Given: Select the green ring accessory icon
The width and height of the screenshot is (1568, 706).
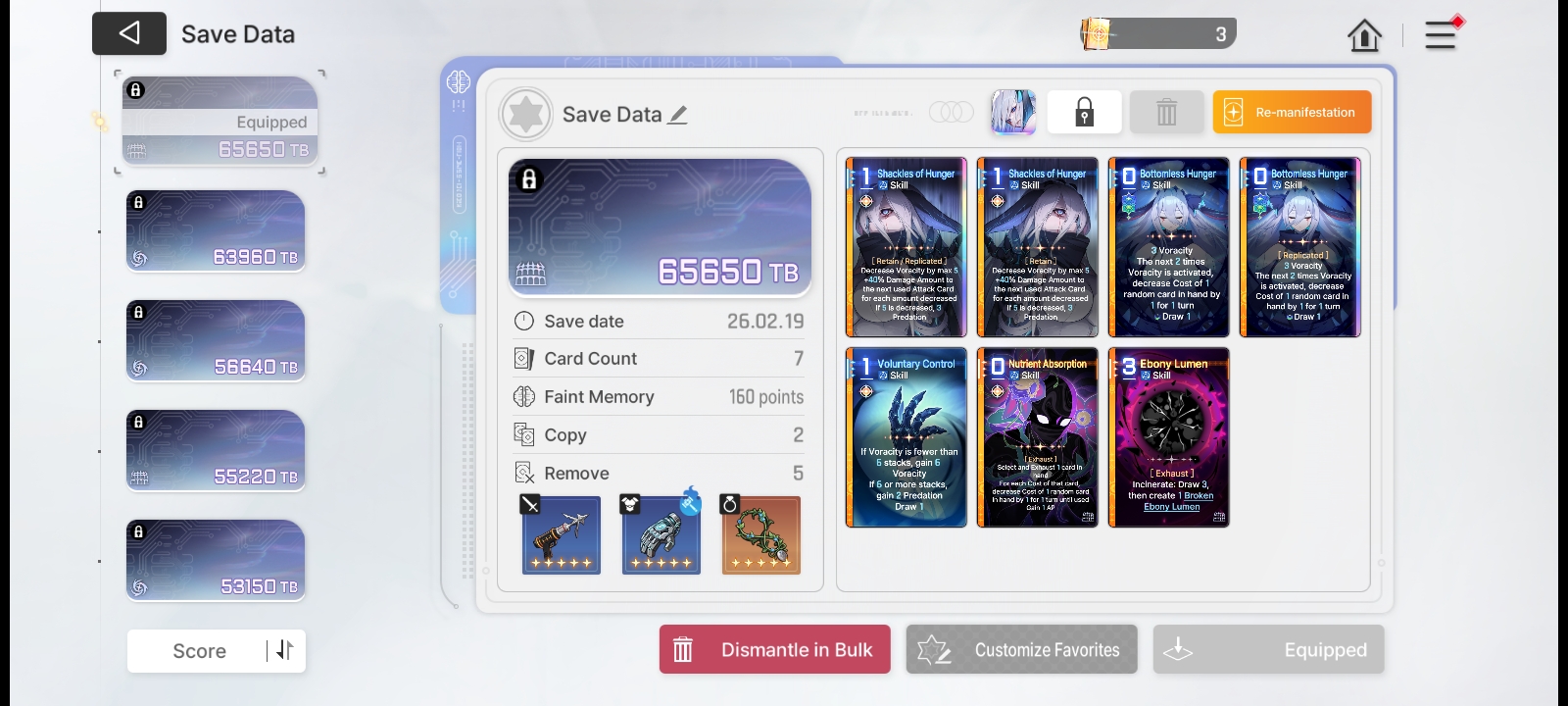Looking at the screenshot, I should click(x=761, y=535).
